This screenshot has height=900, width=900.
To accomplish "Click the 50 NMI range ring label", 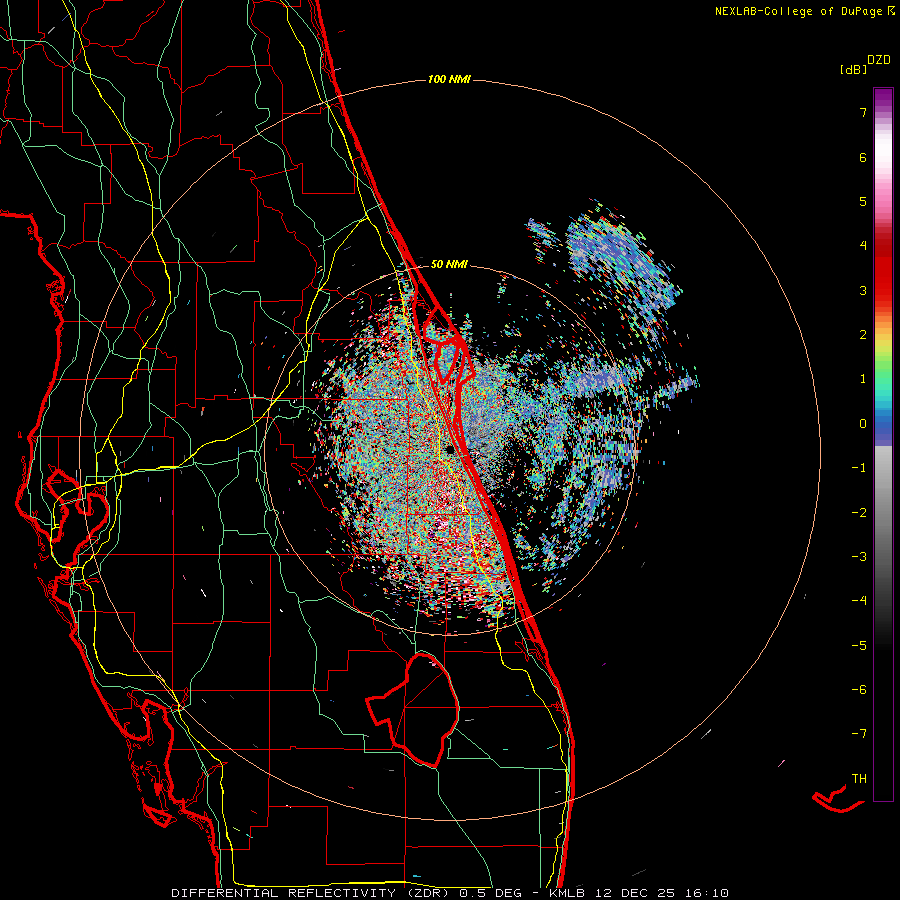I will coord(449,264).
